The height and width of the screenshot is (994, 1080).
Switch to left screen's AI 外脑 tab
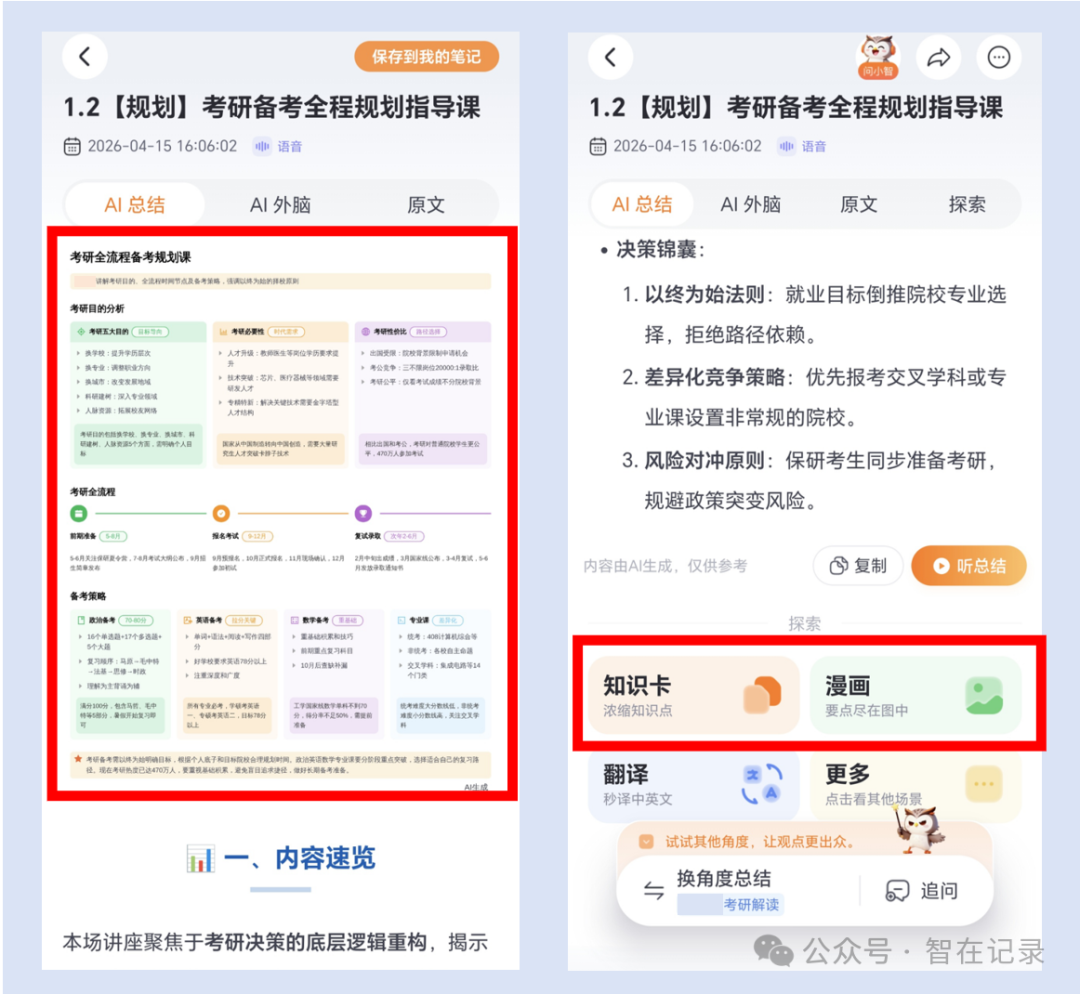click(x=280, y=205)
